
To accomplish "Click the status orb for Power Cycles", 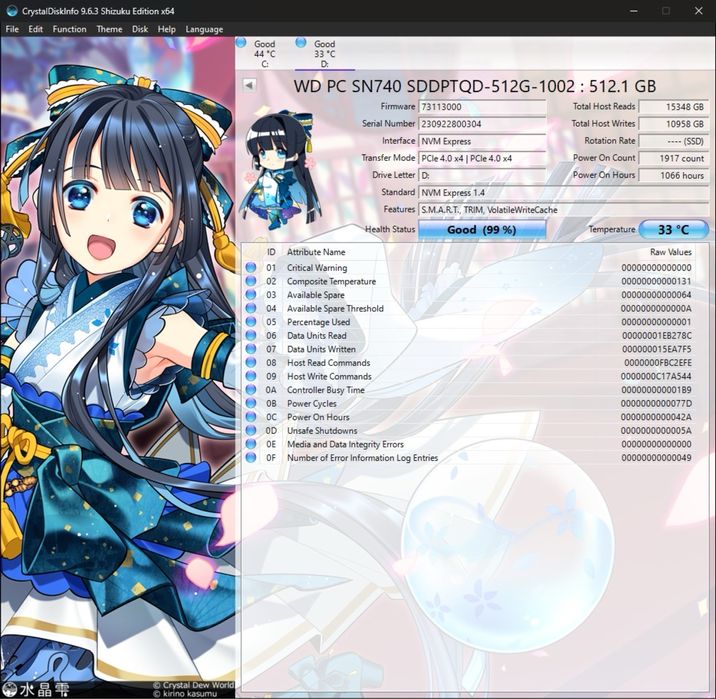I will 251,403.
